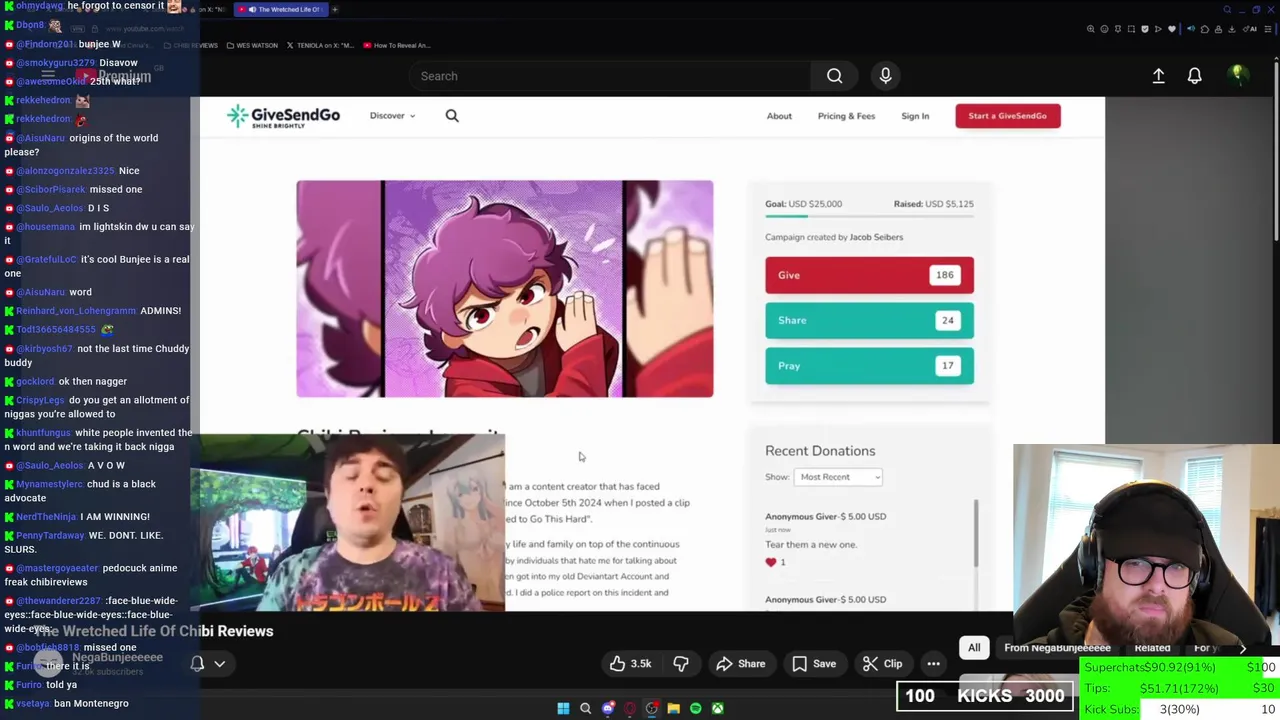Open the WES WATSON bookmark folder
The width and height of the screenshot is (1280, 720).
click(x=252, y=45)
